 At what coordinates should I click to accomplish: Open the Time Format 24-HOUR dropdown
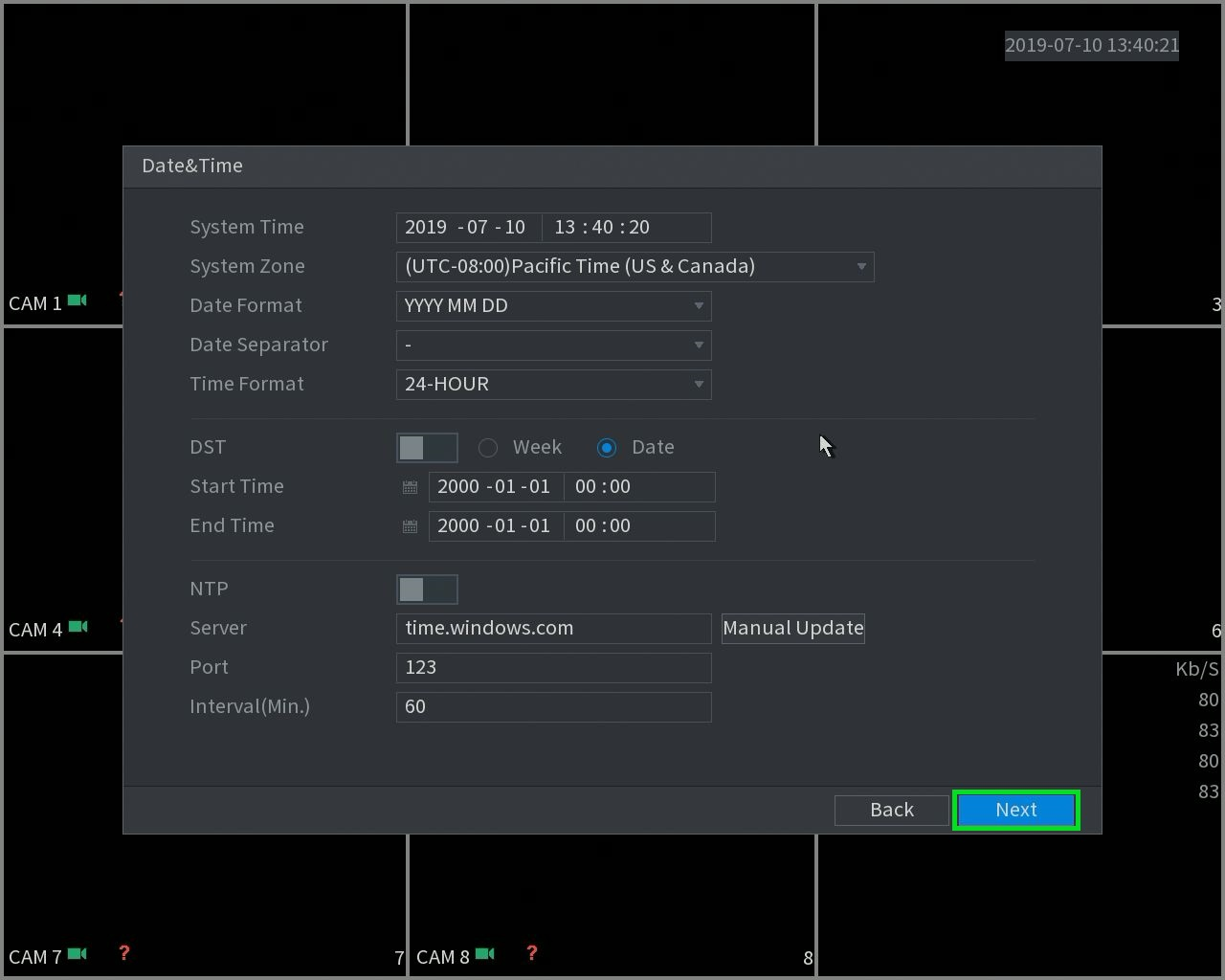pyautogui.click(x=553, y=385)
